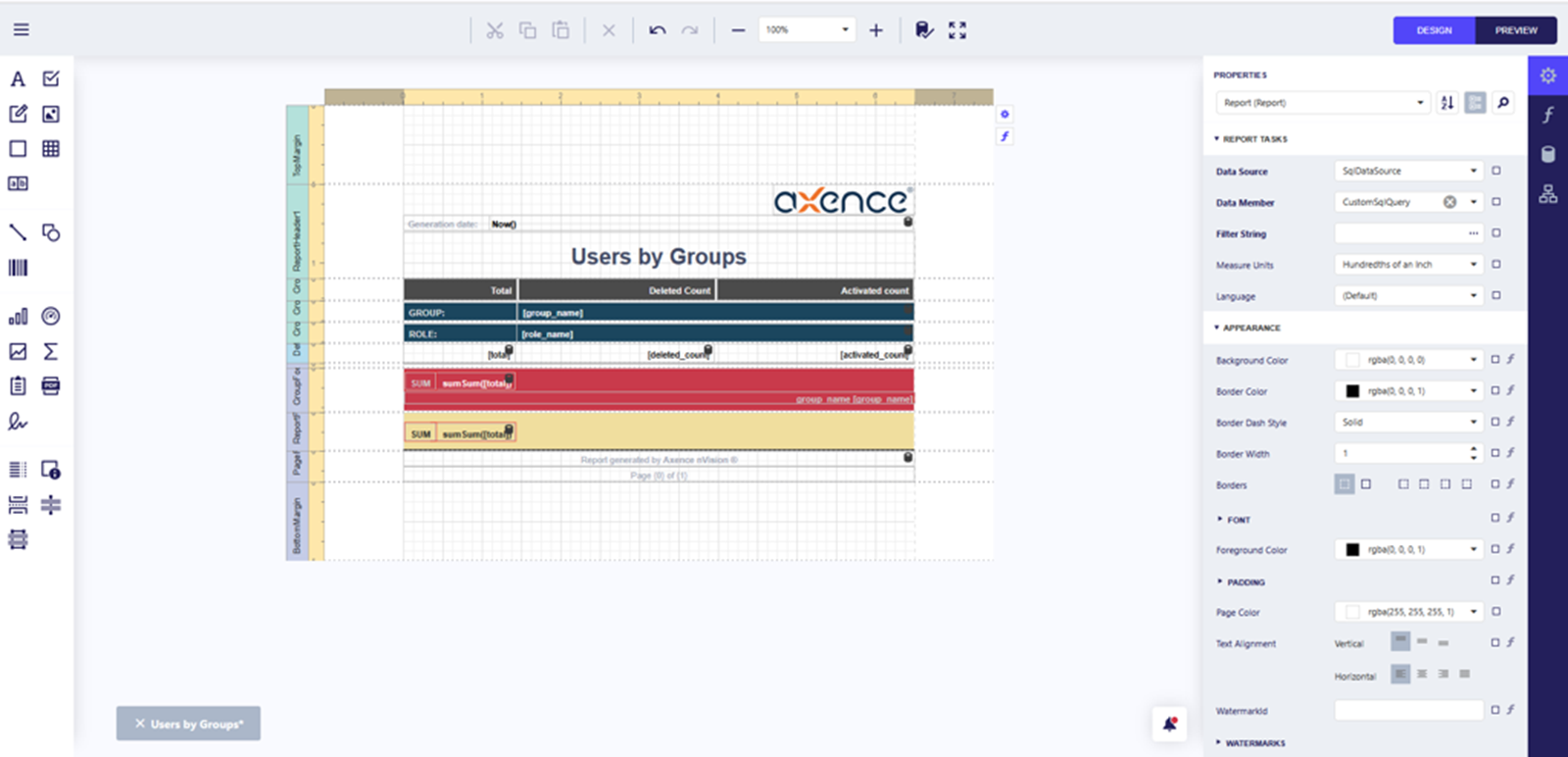Zoom in with the plus button
This screenshot has width=1568, height=757.
coord(876,30)
